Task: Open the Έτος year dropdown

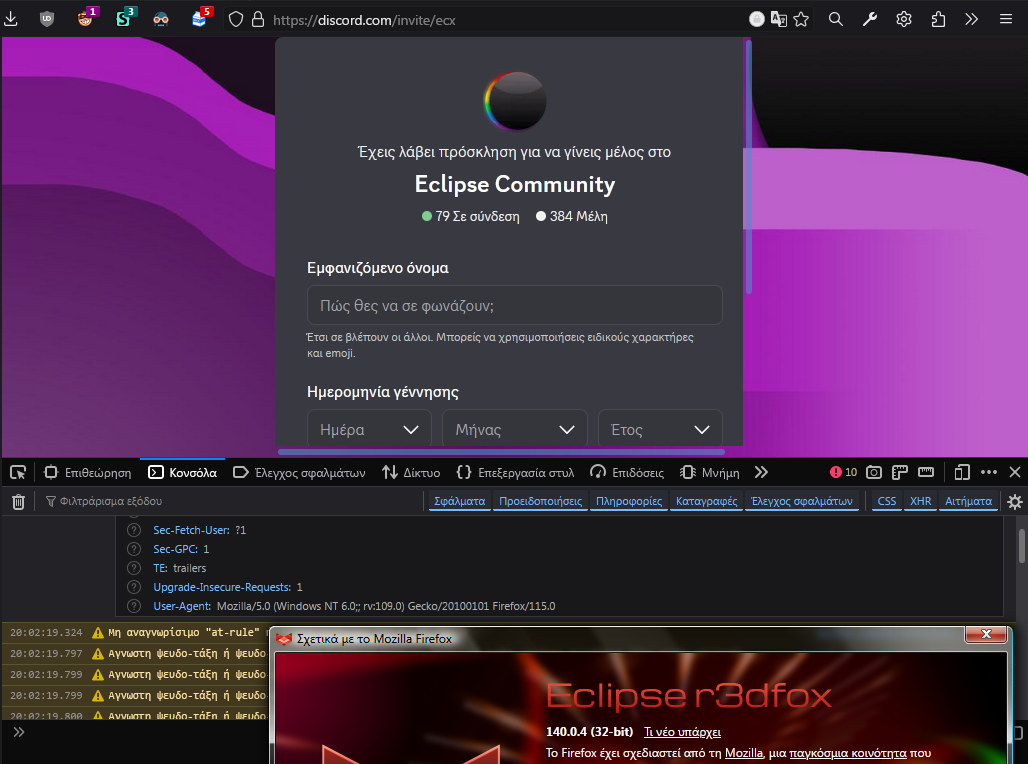Action: coord(660,430)
